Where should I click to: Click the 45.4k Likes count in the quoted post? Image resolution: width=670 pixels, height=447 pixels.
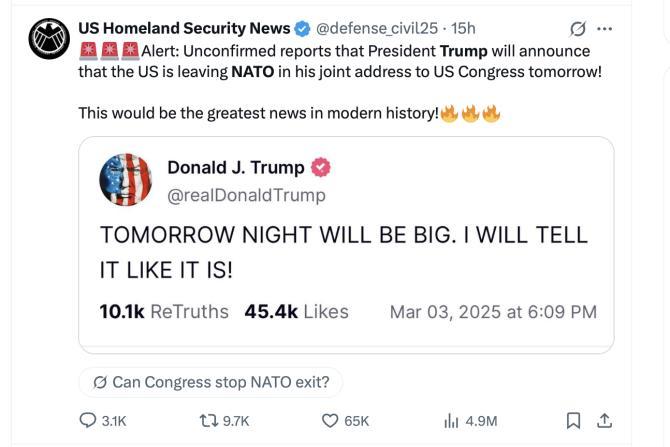click(296, 311)
